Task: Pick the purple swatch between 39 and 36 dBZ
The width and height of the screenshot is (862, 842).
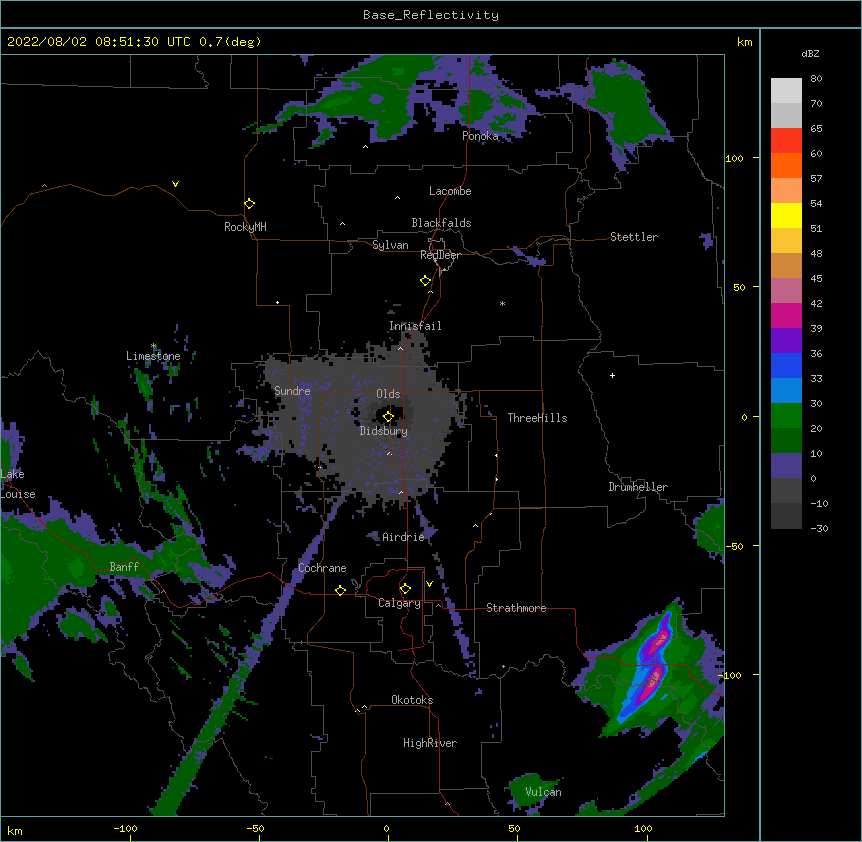Action: tap(786, 341)
